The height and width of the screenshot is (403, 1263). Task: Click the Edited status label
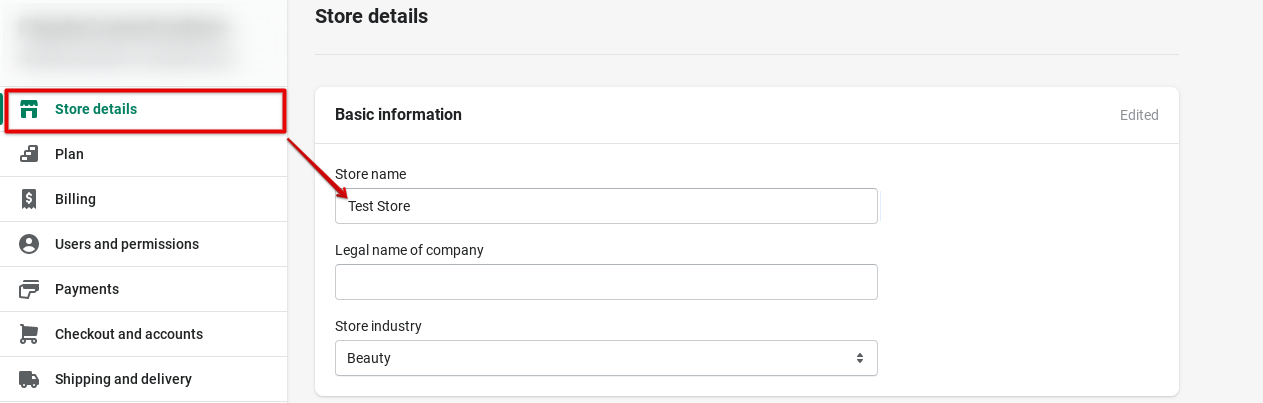coord(1138,115)
